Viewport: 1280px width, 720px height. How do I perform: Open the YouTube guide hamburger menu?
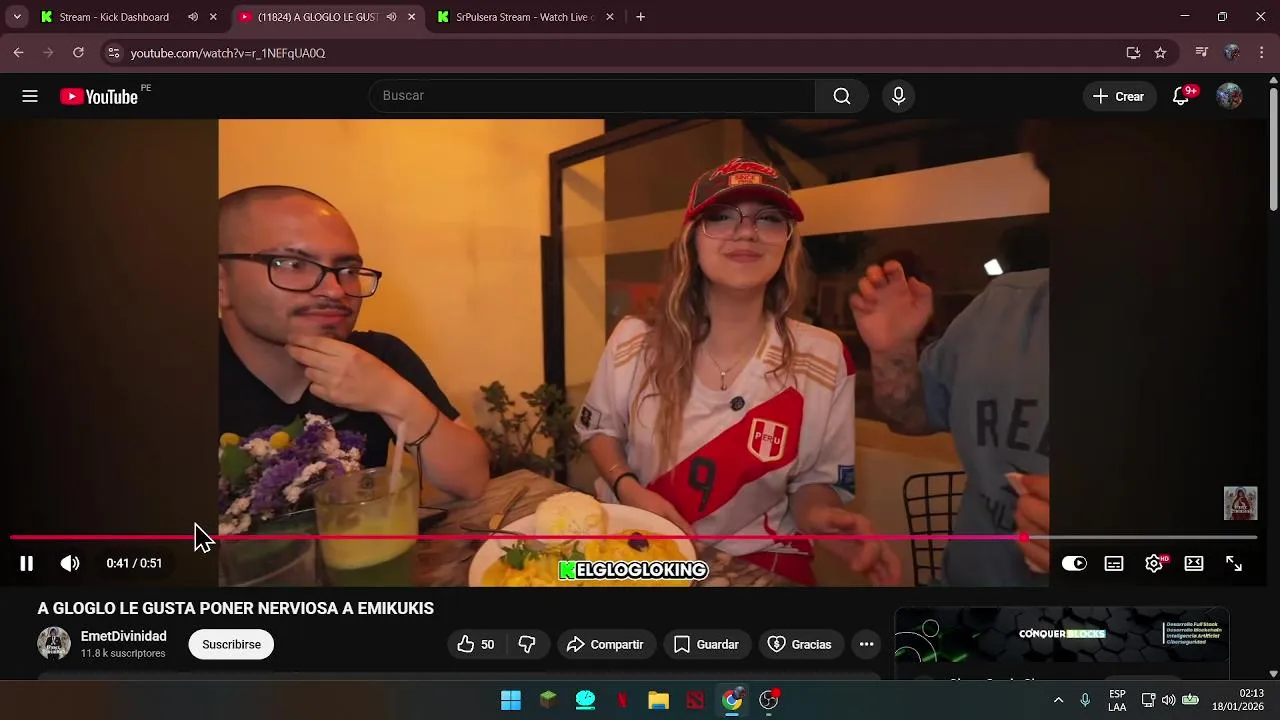tap(30, 96)
